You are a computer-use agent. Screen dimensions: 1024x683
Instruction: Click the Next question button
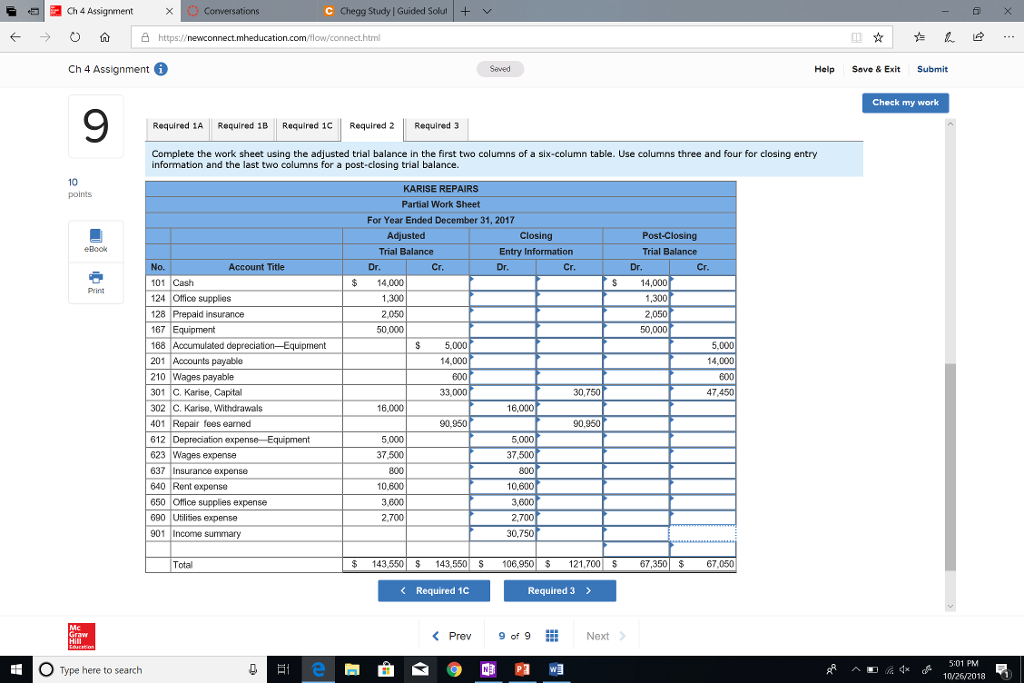coord(605,636)
